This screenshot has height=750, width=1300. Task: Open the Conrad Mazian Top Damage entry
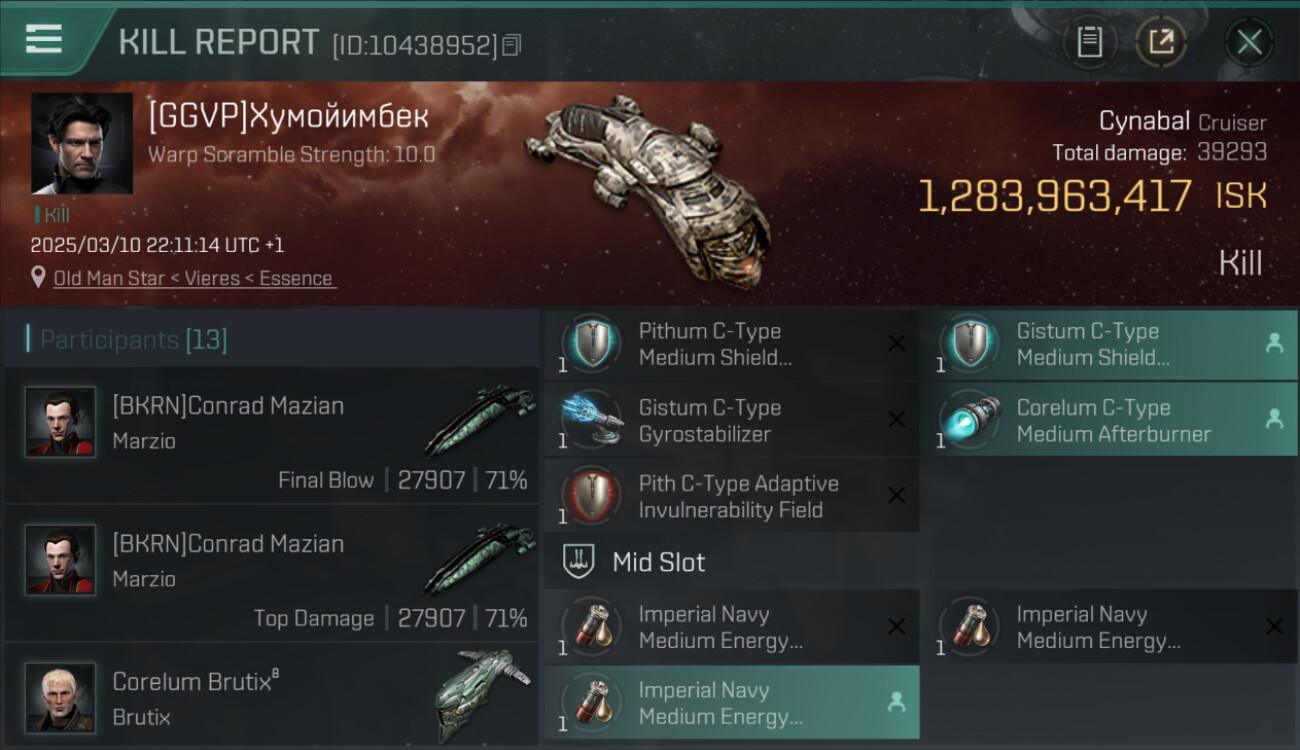point(272,573)
